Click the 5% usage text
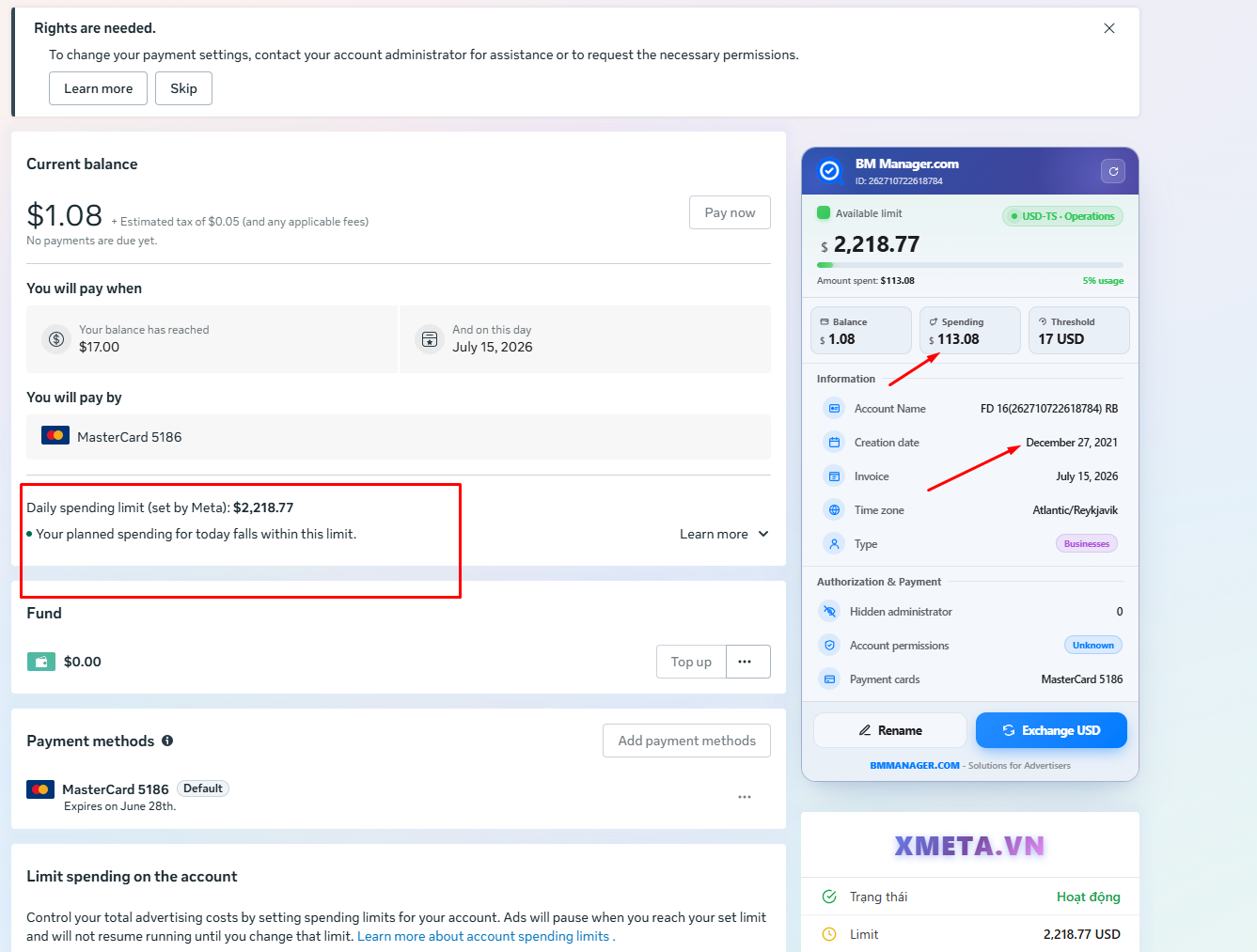 1103,281
